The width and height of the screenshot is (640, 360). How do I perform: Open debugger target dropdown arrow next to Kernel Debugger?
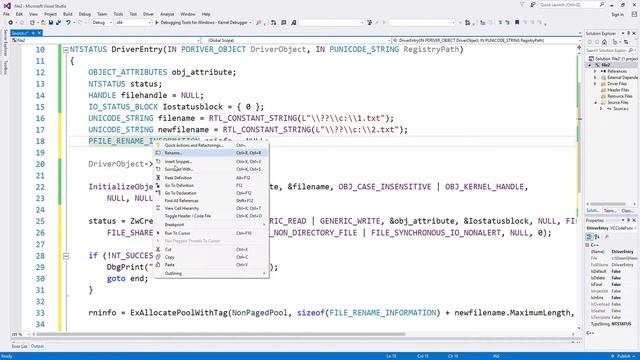click(x=250, y=23)
